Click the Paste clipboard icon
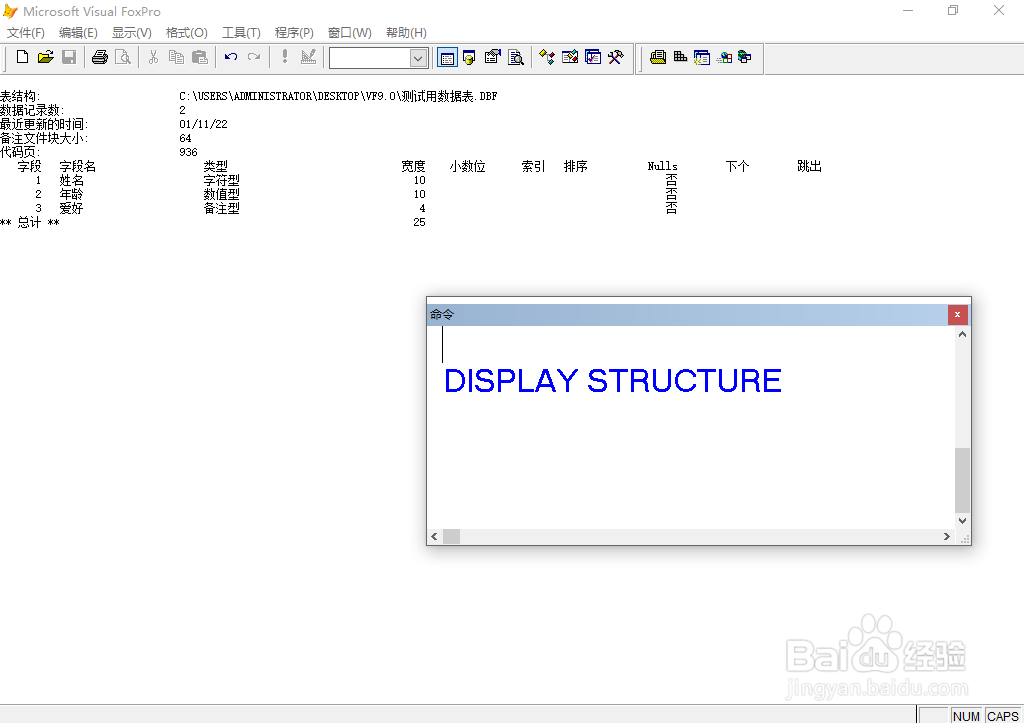 (x=200, y=57)
